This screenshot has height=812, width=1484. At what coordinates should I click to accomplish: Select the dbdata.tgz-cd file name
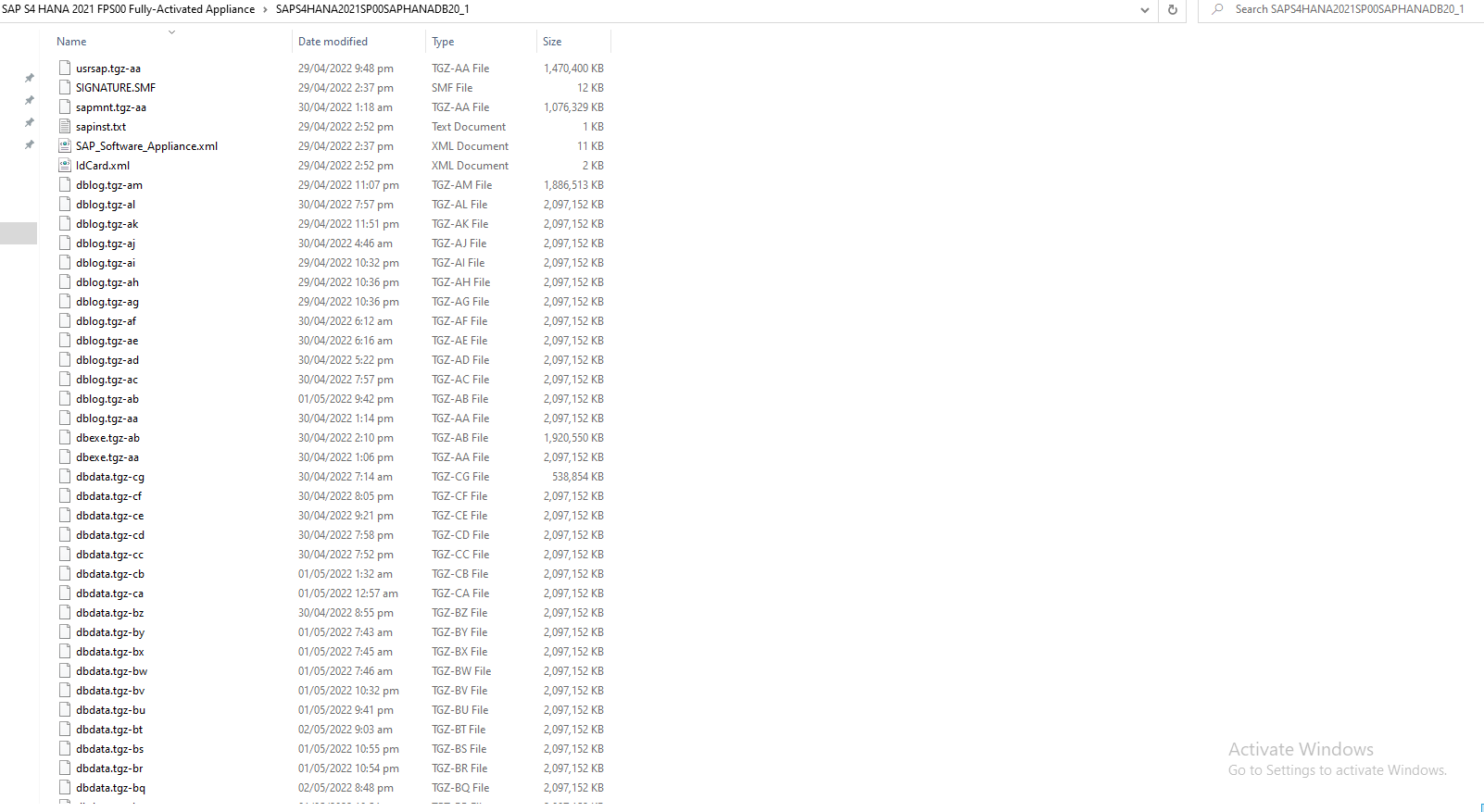110,535
